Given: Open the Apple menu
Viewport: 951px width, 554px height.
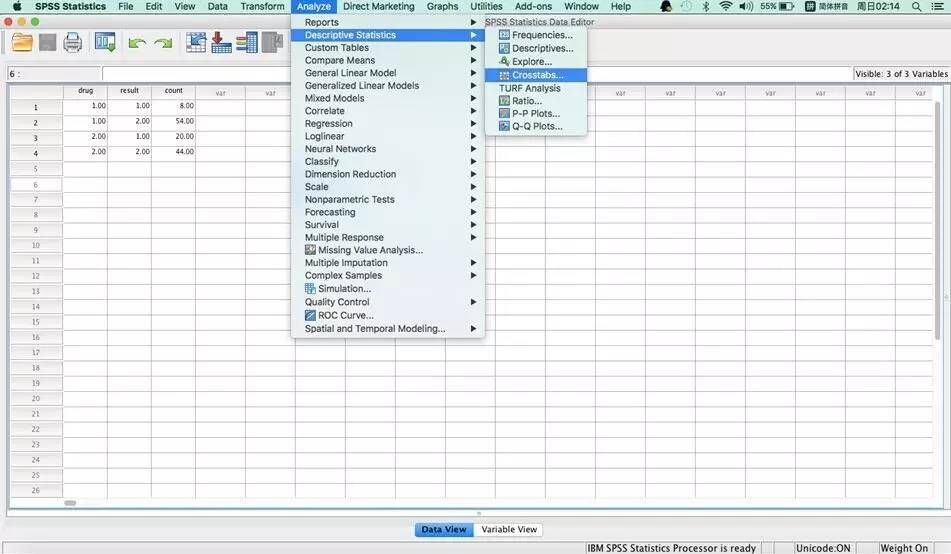Looking at the screenshot, I should point(17,7).
